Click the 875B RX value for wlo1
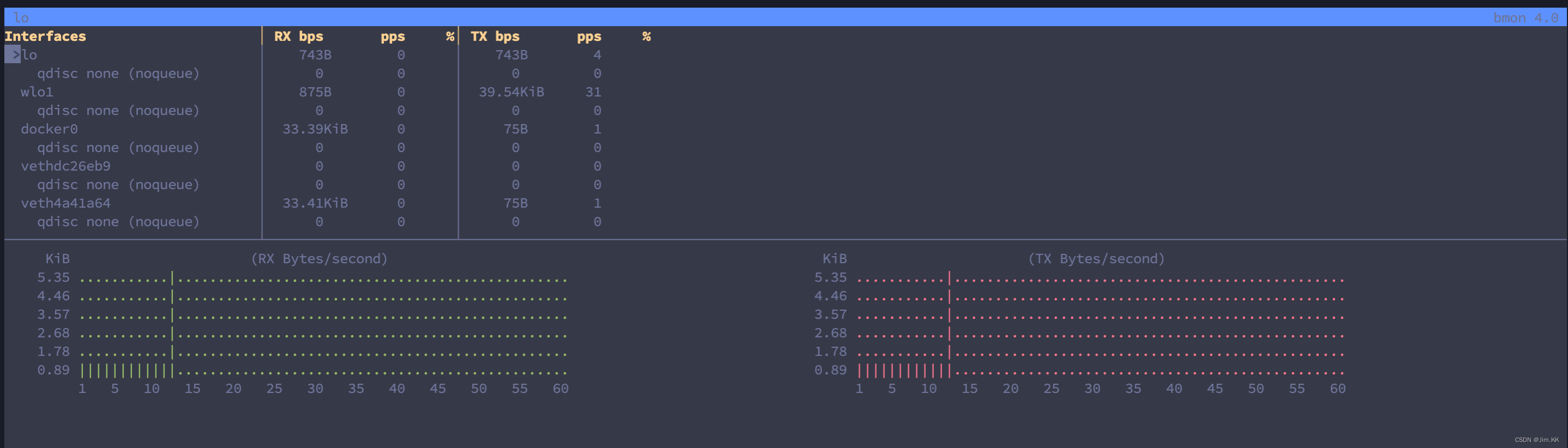 pyautogui.click(x=315, y=92)
